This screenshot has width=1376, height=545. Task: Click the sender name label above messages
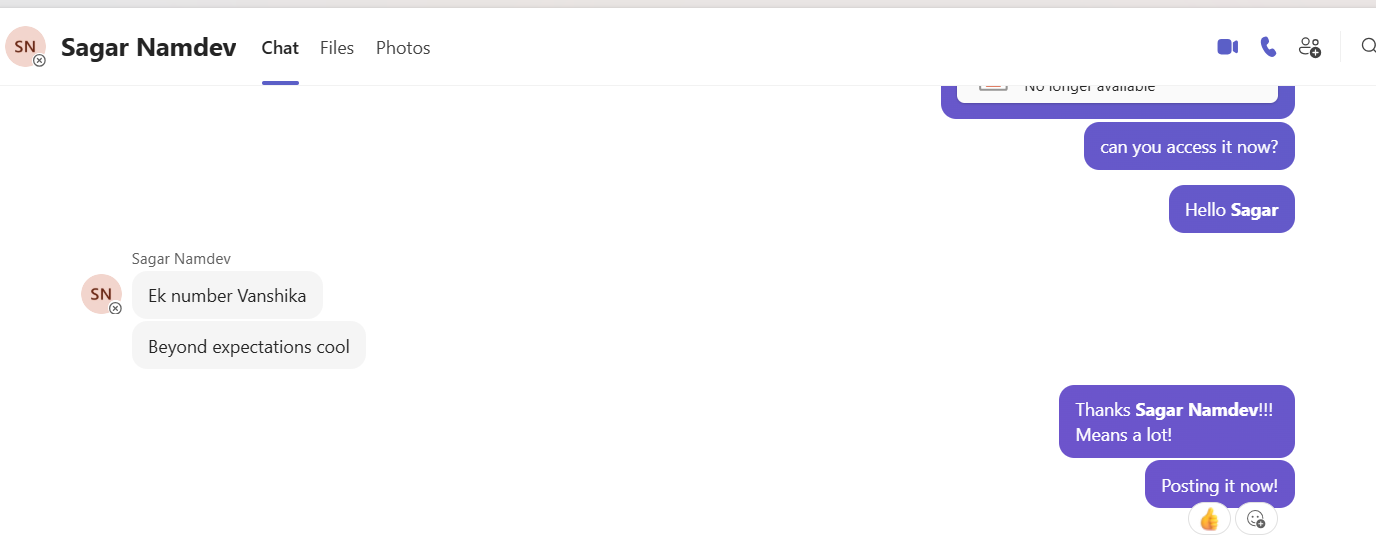[x=181, y=259]
